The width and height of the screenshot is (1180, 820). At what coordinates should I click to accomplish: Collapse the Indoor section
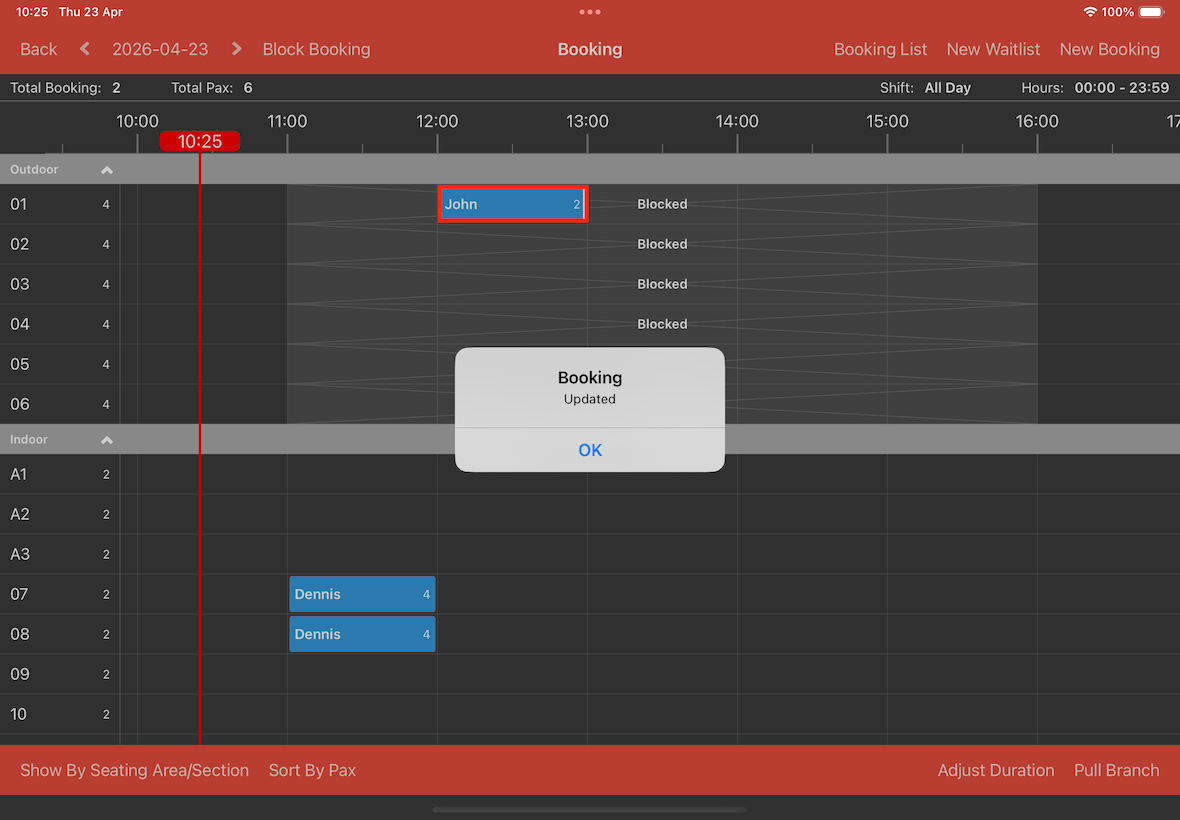pyautogui.click(x=107, y=440)
